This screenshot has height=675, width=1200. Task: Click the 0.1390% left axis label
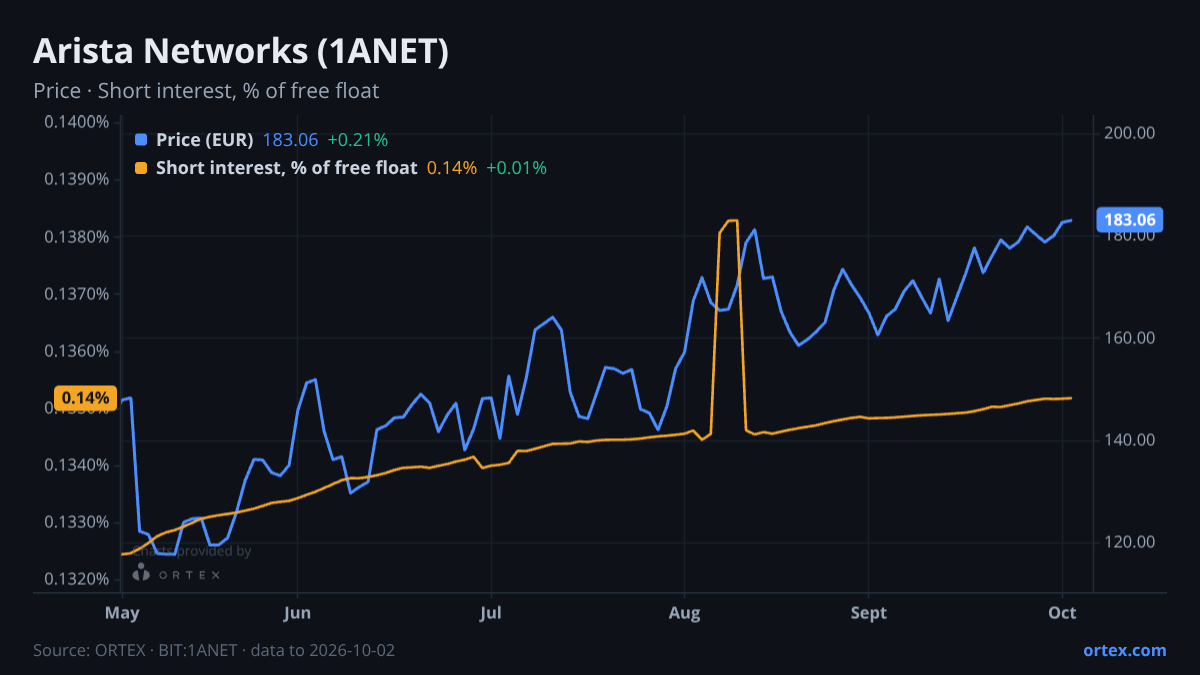(x=77, y=180)
